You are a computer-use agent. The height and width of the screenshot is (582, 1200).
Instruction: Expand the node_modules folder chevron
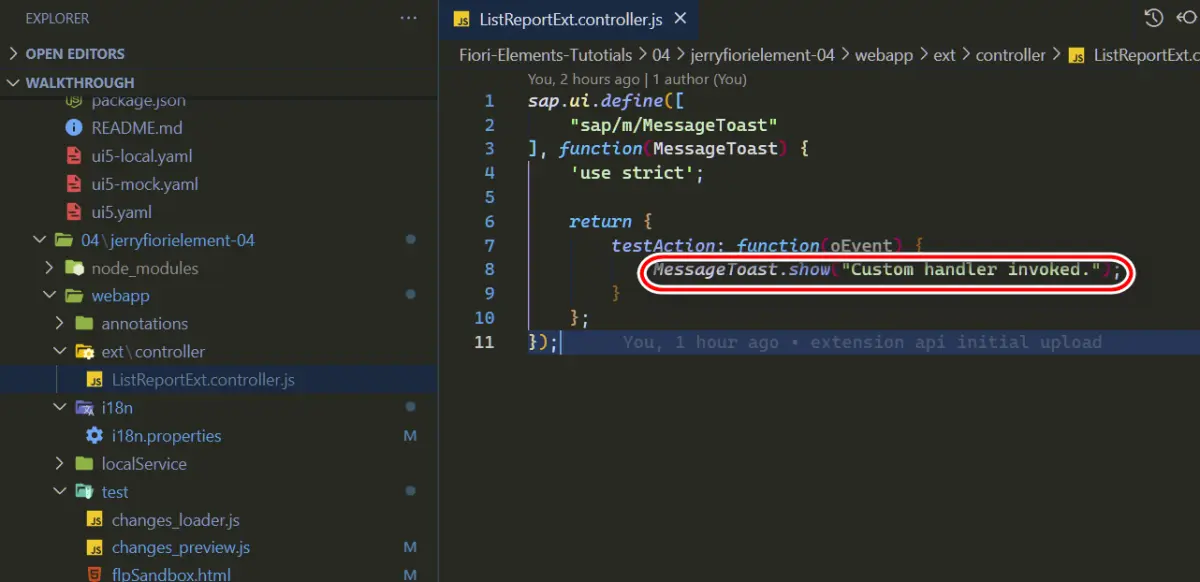[x=49, y=268]
